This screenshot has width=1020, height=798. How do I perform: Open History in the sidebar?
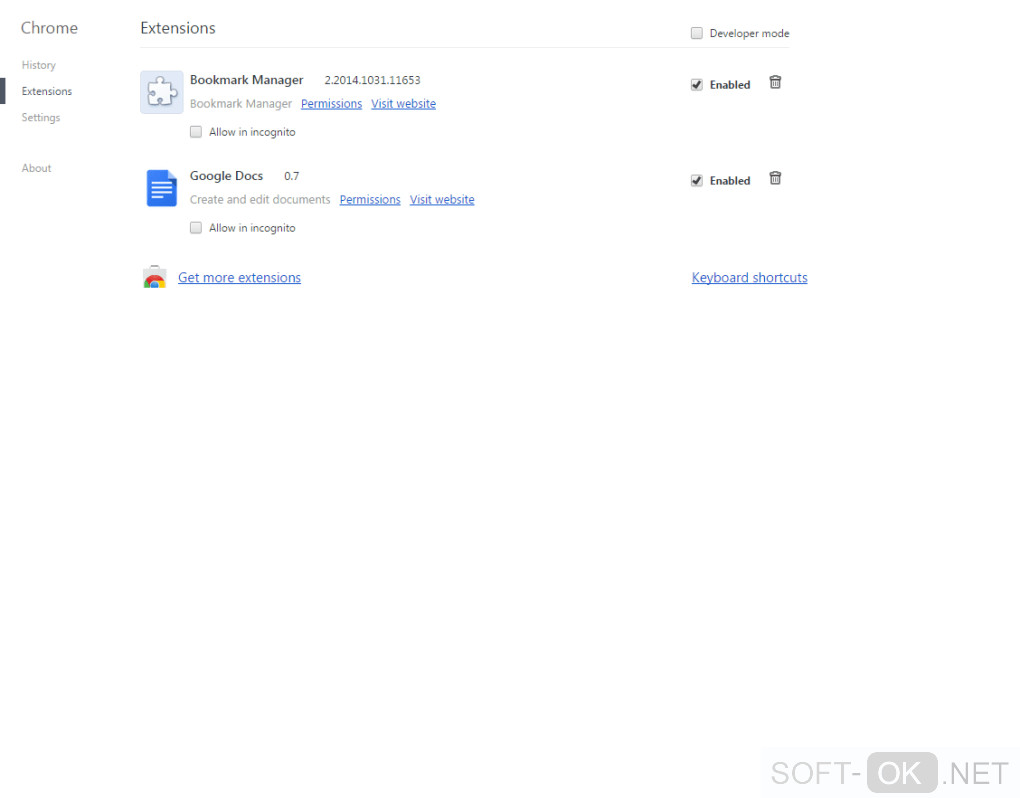[38, 65]
